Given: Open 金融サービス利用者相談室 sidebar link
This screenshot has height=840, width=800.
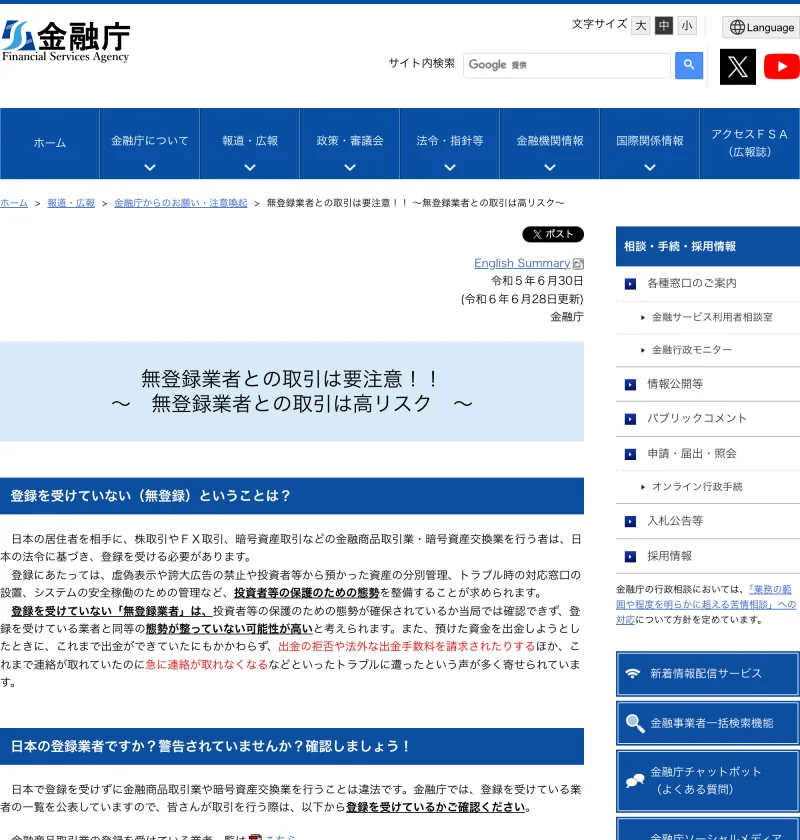Looking at the screenshot, I should pos(712,317).
